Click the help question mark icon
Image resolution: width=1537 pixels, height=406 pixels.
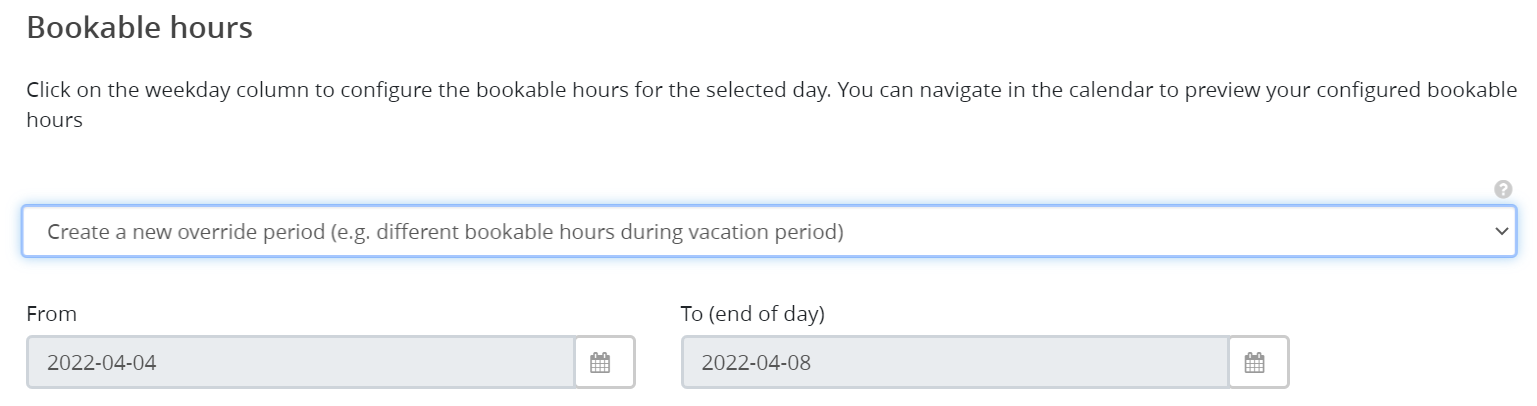[1502, 189]
